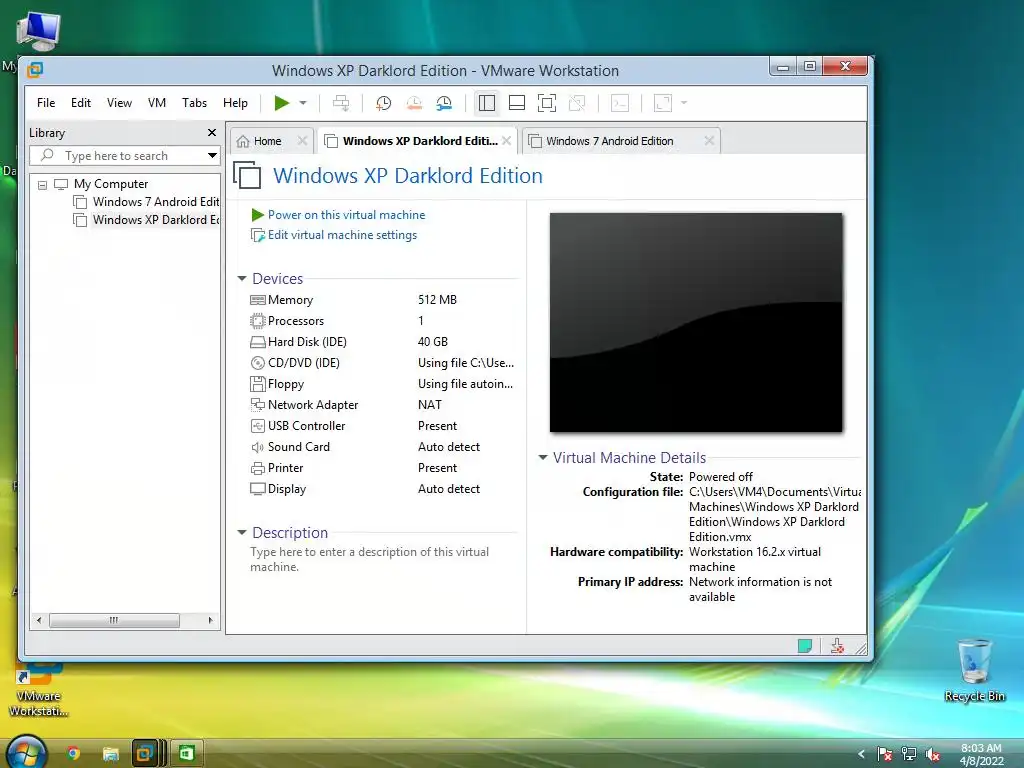Select Windows XP Darklord Edition in library
Viewport: 1024px width, 768px height.
[x=155, y=220]
